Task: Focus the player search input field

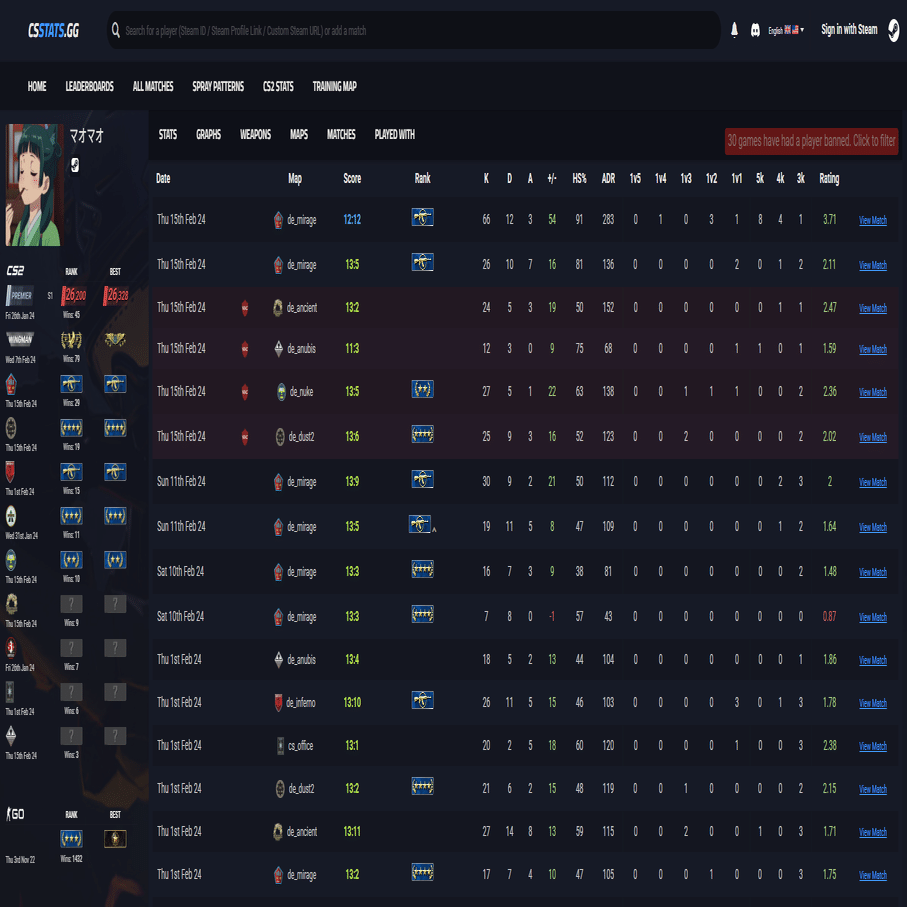Action: [414, 30]
